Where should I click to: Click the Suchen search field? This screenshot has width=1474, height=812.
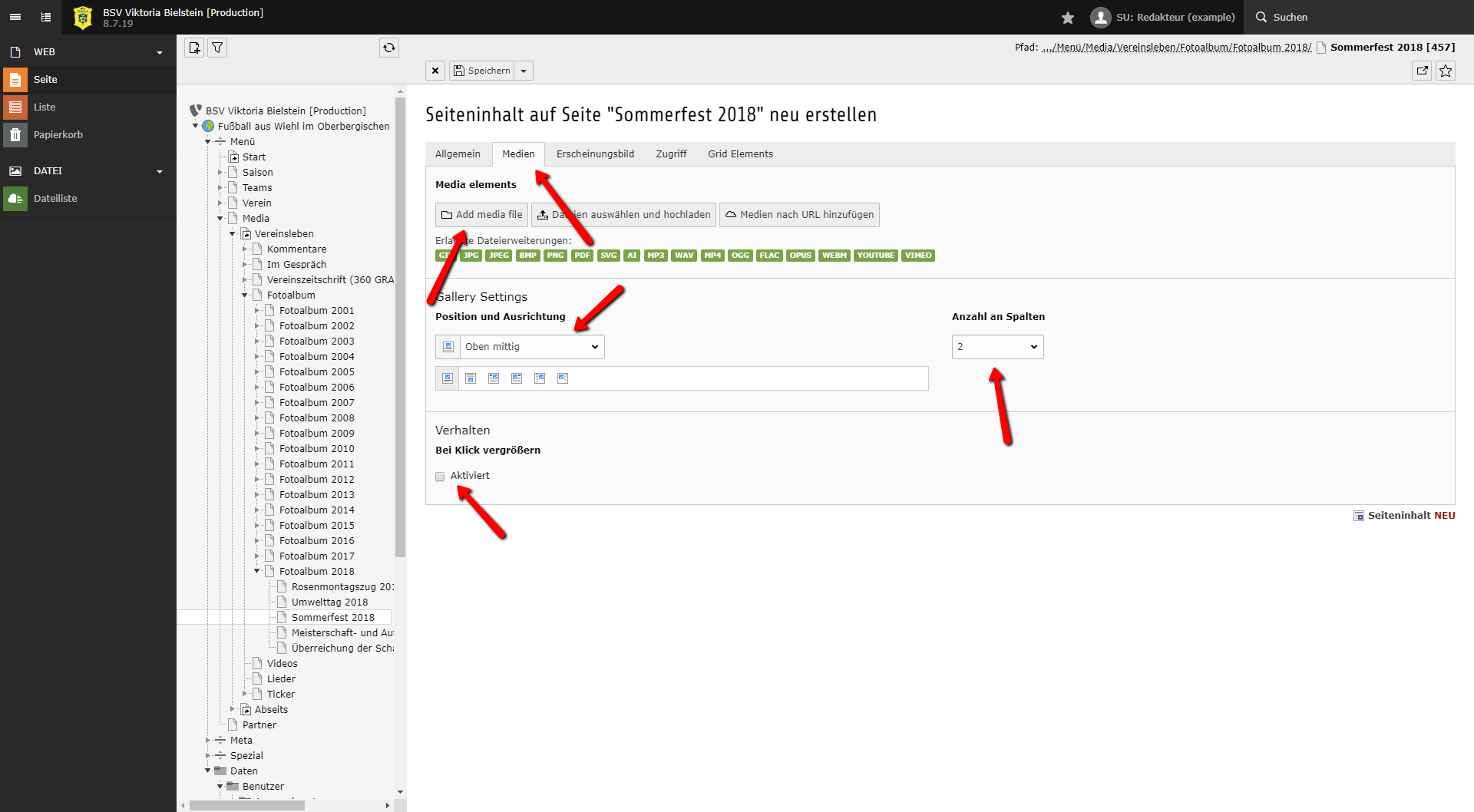pyautogui.click(x=1290, y=17)
